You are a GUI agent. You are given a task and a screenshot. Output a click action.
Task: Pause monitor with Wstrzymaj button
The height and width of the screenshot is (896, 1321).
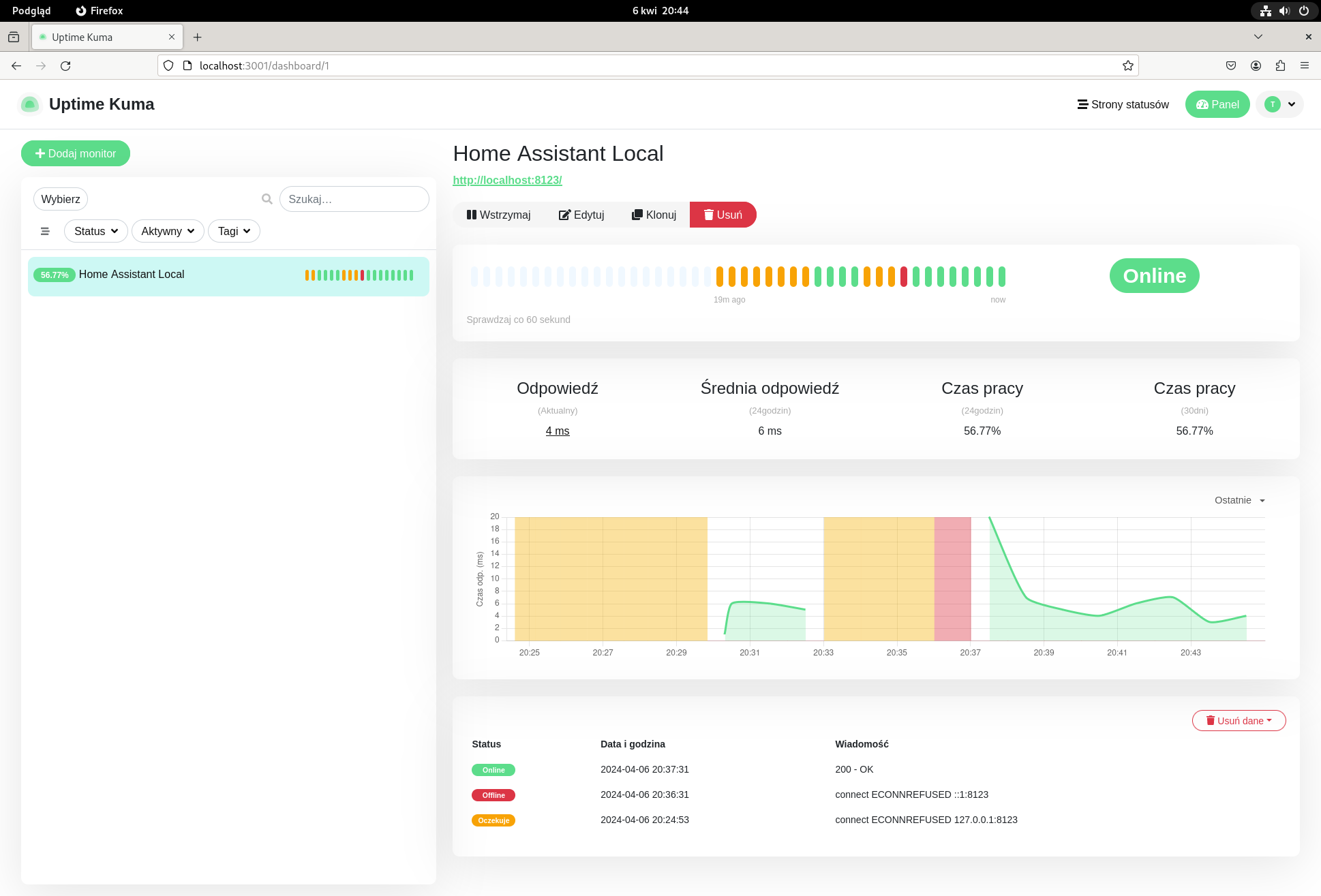(x=498, y=215)
